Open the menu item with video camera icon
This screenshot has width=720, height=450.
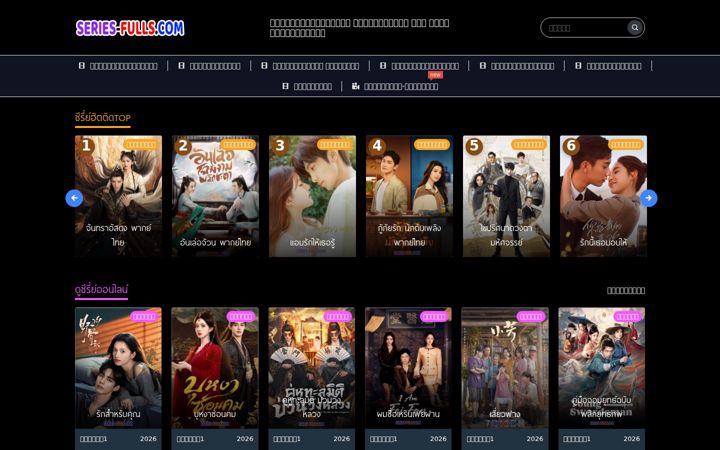395,86
